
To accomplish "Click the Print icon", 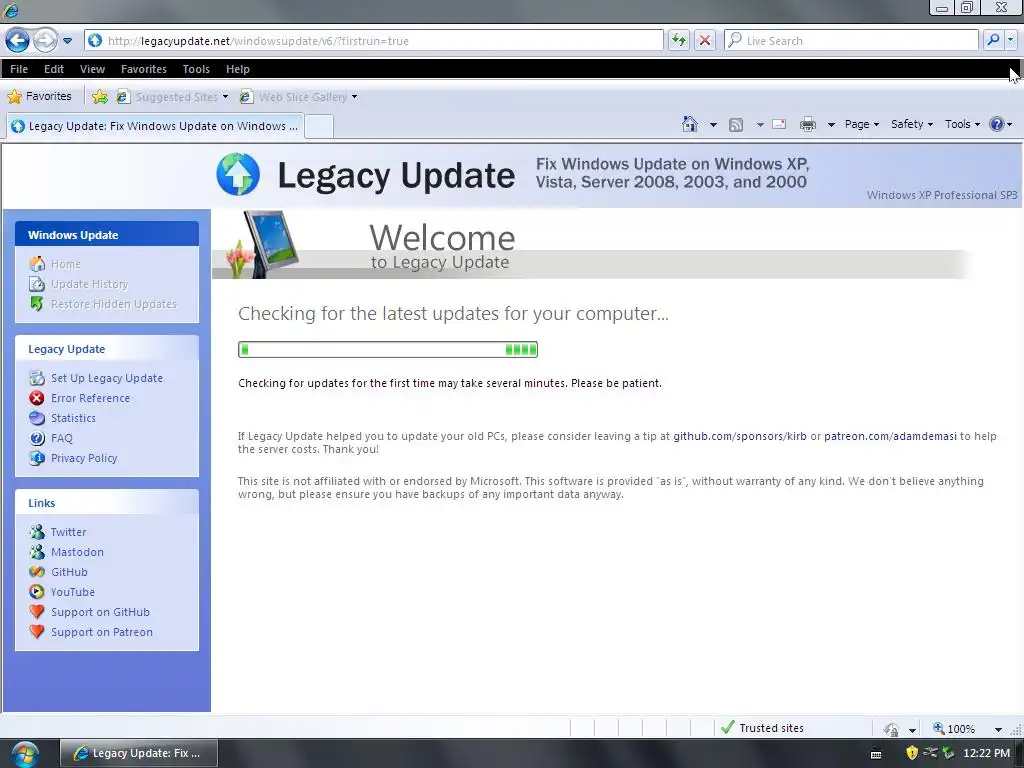I will click(x=808, y=124).
